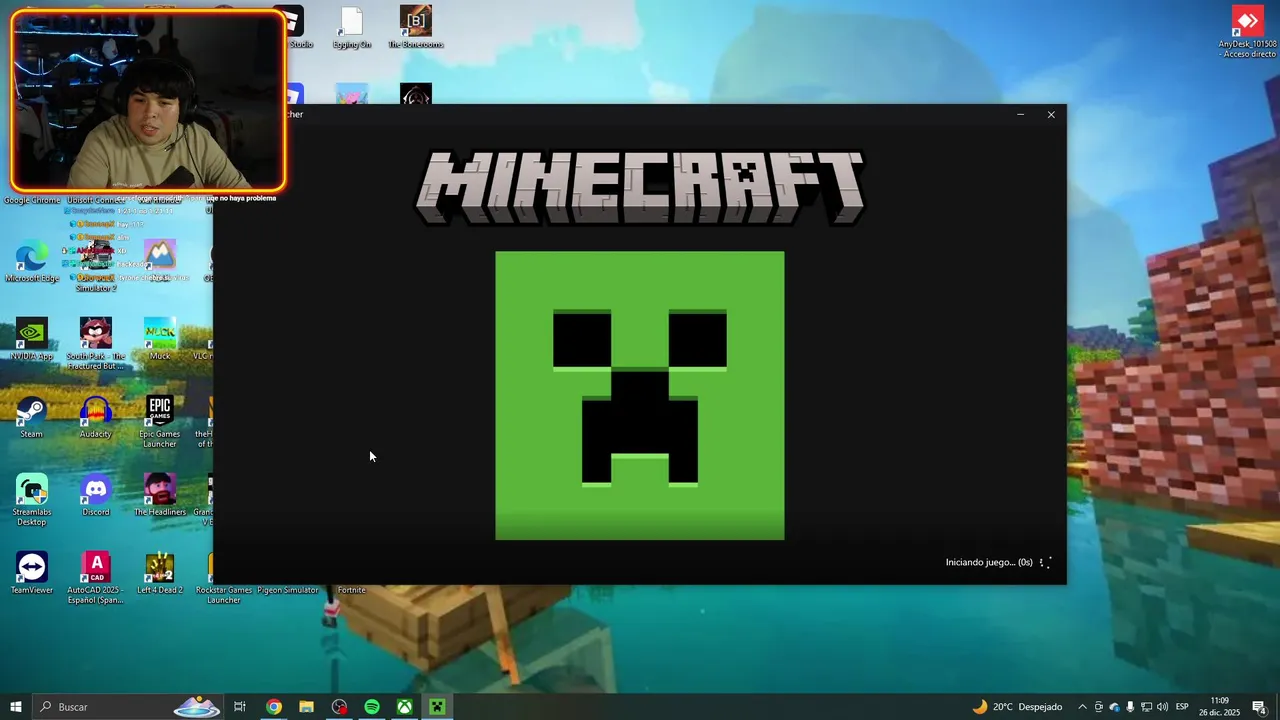The image size is (1280, 720).
Task: Open Streamlabs Desktop shortcut
Action: pyautogui.click(x=32, y=500)
